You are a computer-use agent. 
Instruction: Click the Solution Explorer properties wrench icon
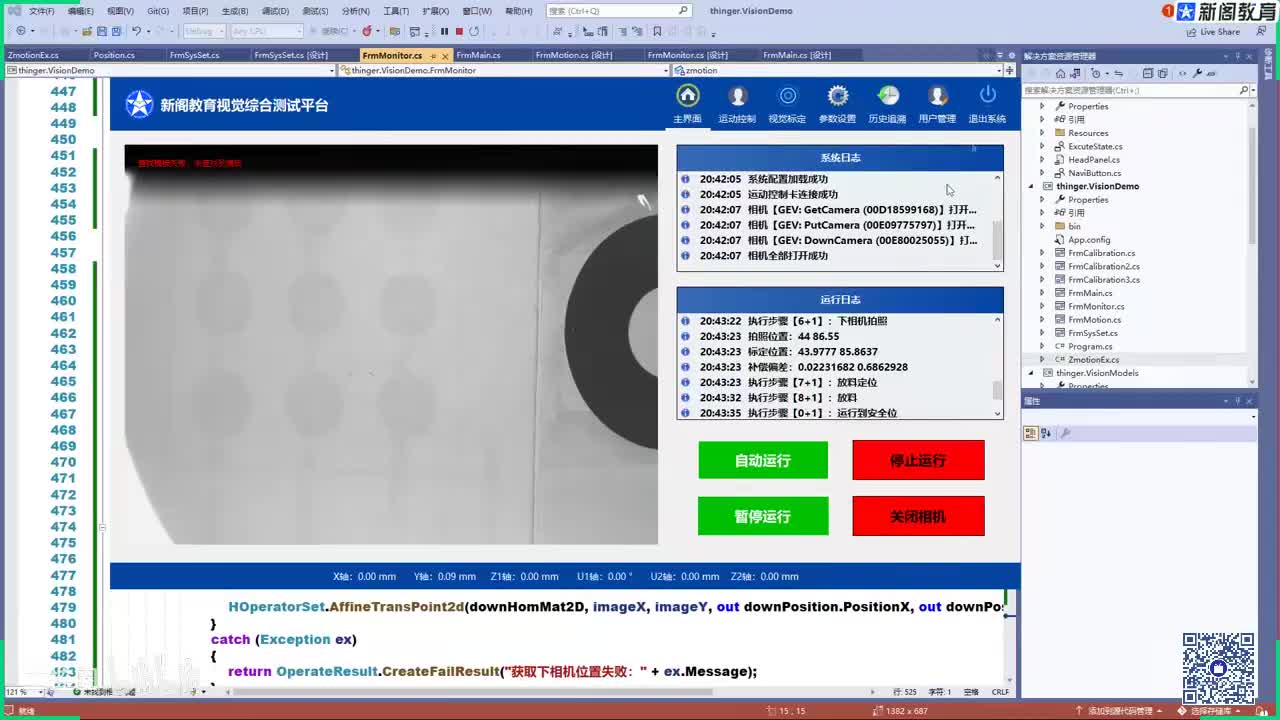point(1197,73)
